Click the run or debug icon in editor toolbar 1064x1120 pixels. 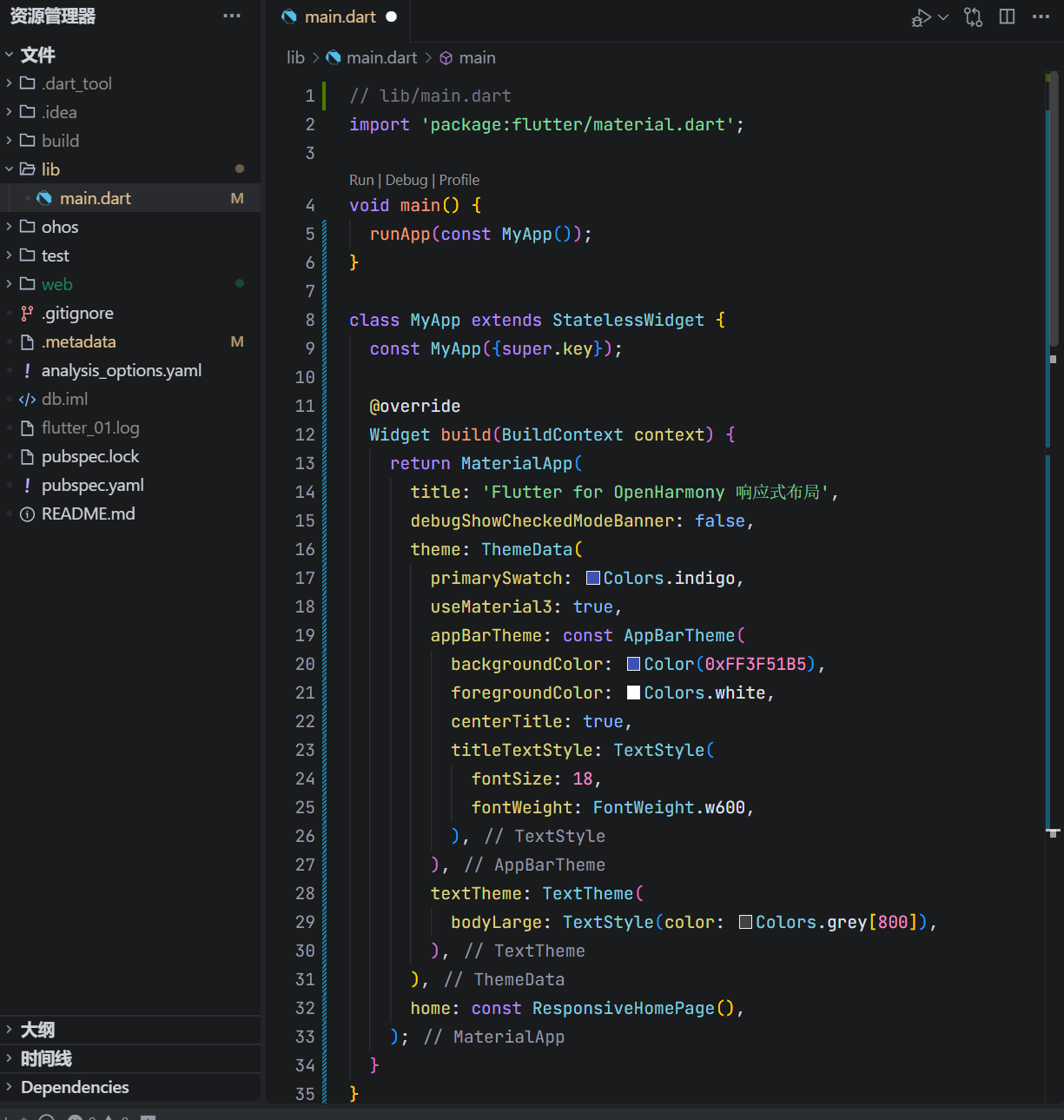(x=921, y=17)
